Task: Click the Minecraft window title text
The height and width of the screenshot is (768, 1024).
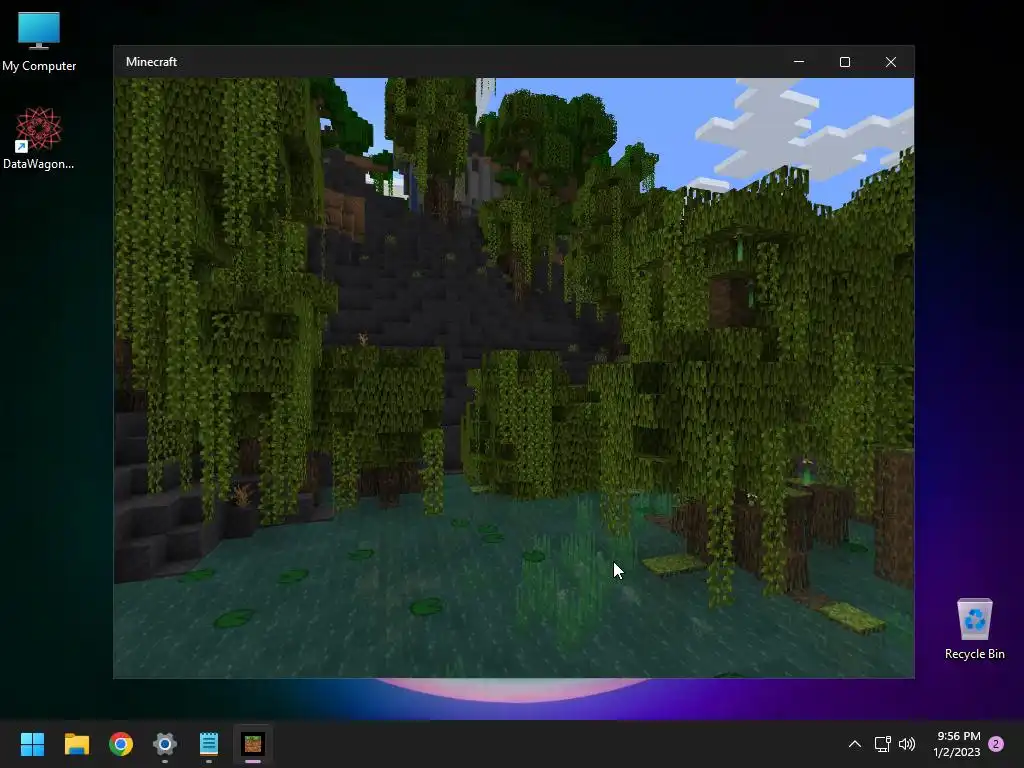Action: 152,62
